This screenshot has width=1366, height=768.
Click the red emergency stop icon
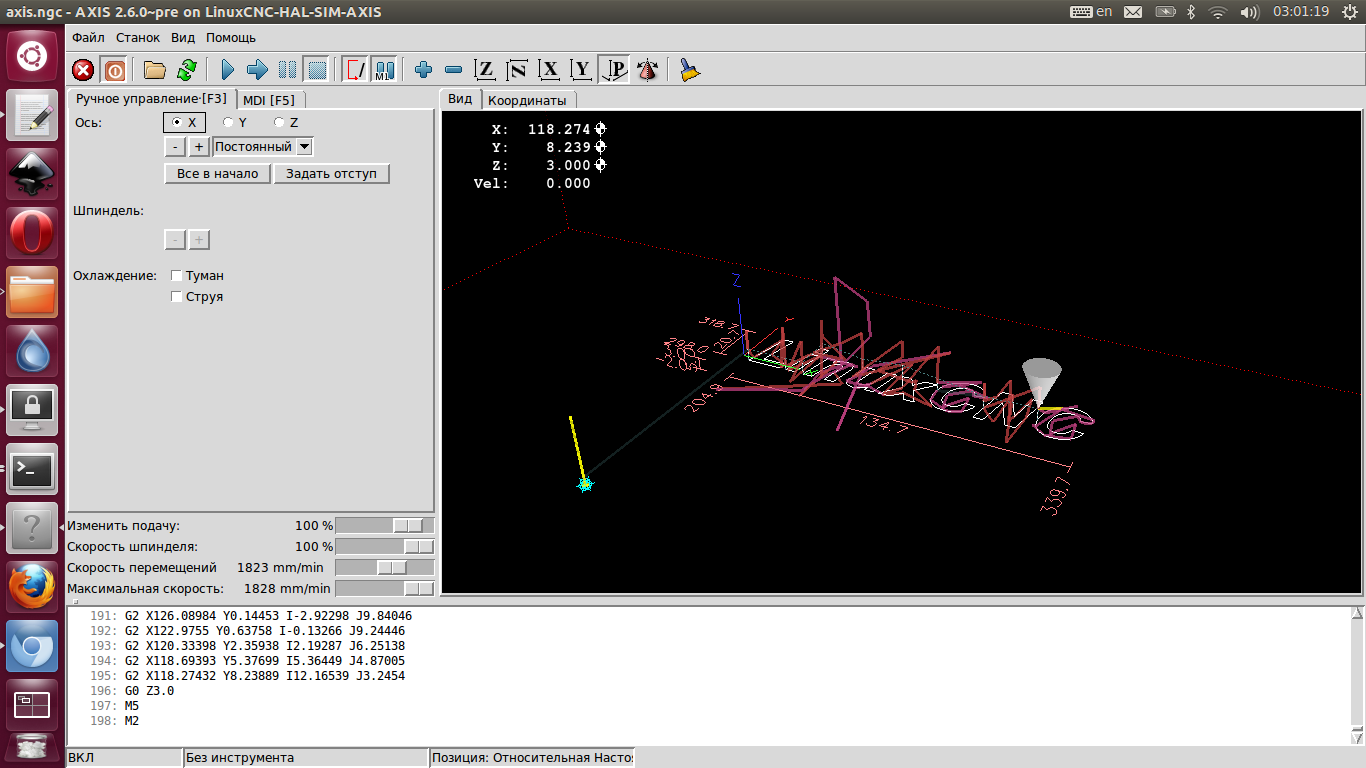click(x=84, y=70)
